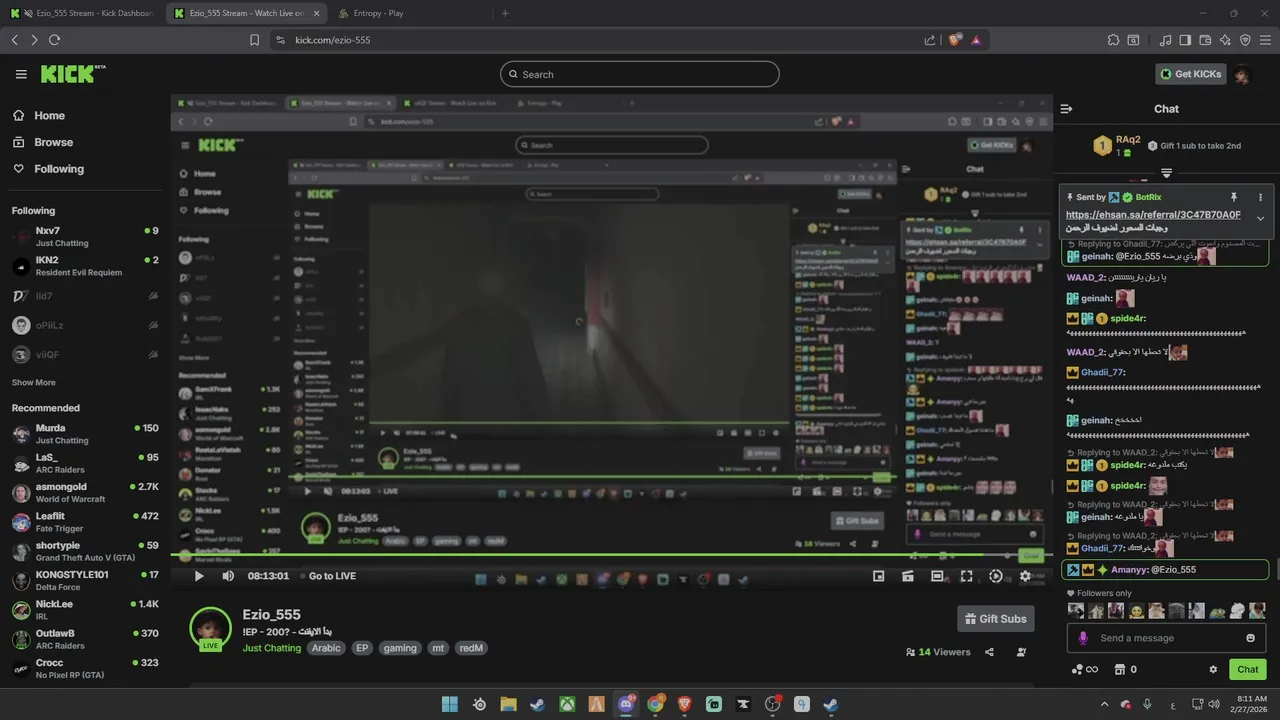
Task: Click the Gift Subs button
Action: [x=995, y=619]
